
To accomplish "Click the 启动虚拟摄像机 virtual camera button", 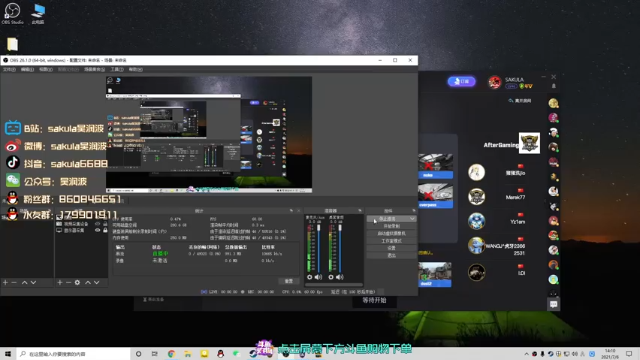I will coord(391,233).
